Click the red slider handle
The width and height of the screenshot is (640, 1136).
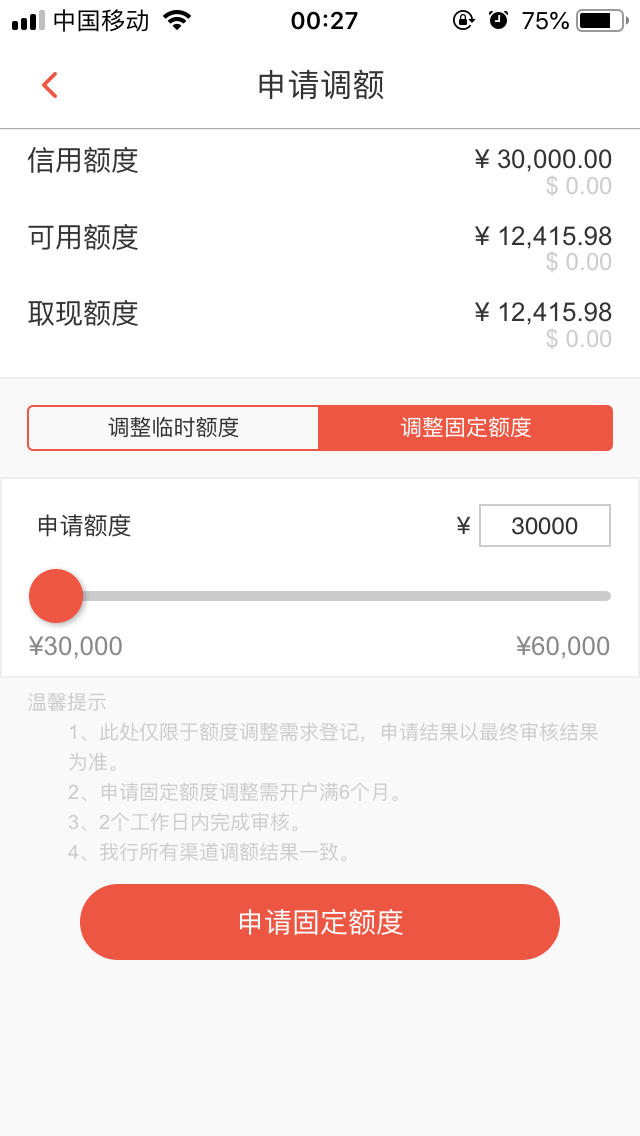(x=56, y=596)
